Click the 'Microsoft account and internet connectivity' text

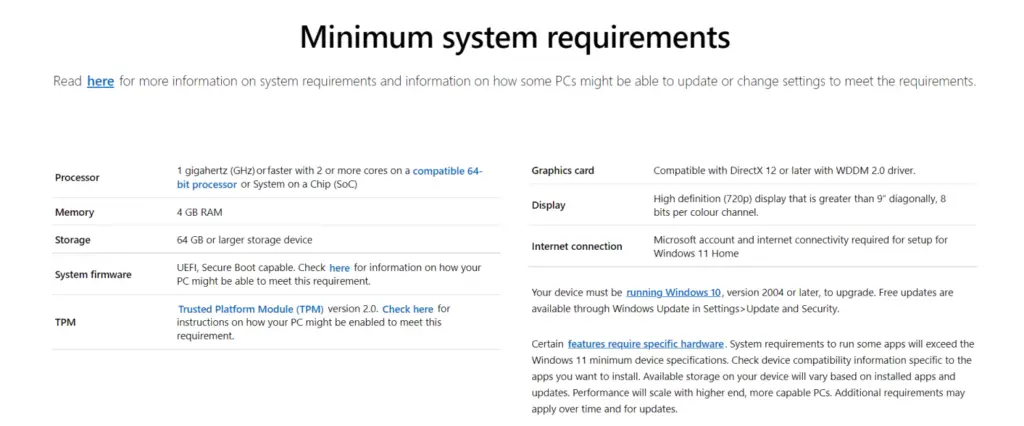tap(800, 246)
